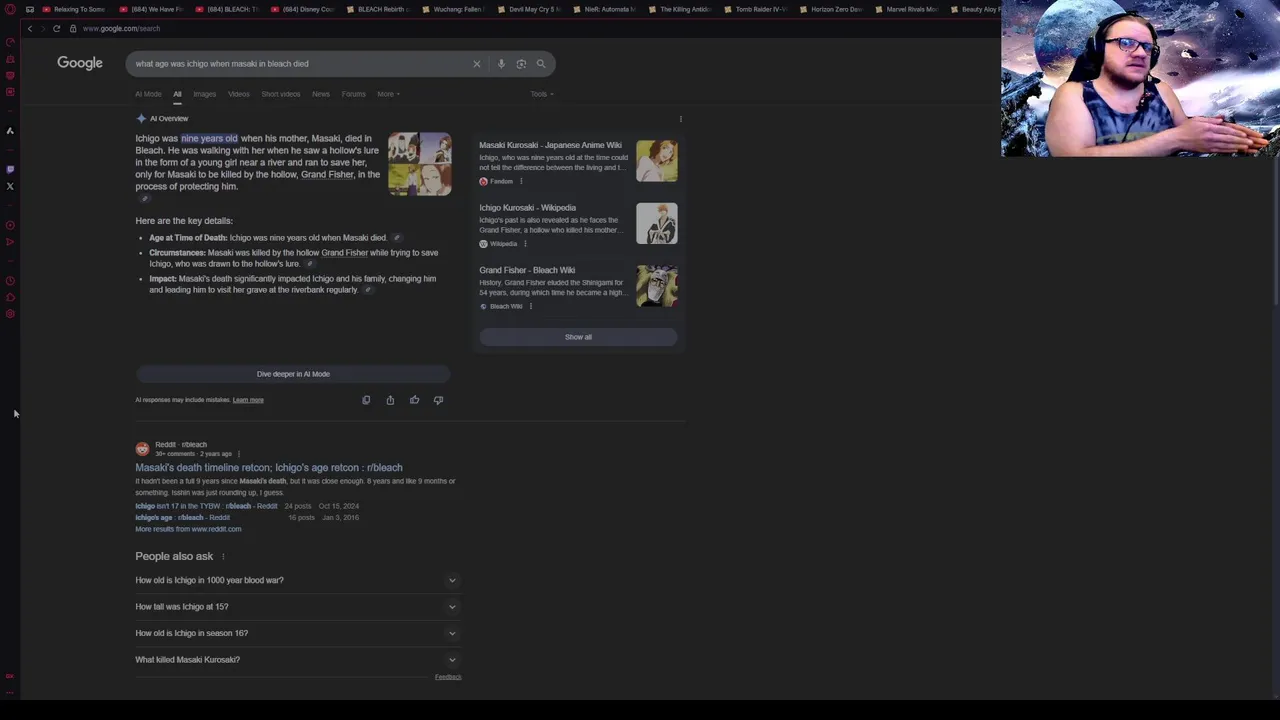Open the Aria AI sidebar icon
1280x720 pixels.
pyautogui.click(x=10, y=131)
